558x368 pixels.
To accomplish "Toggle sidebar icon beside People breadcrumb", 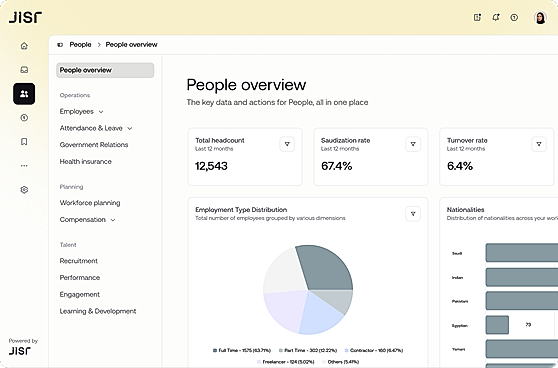I will [60, 44].
